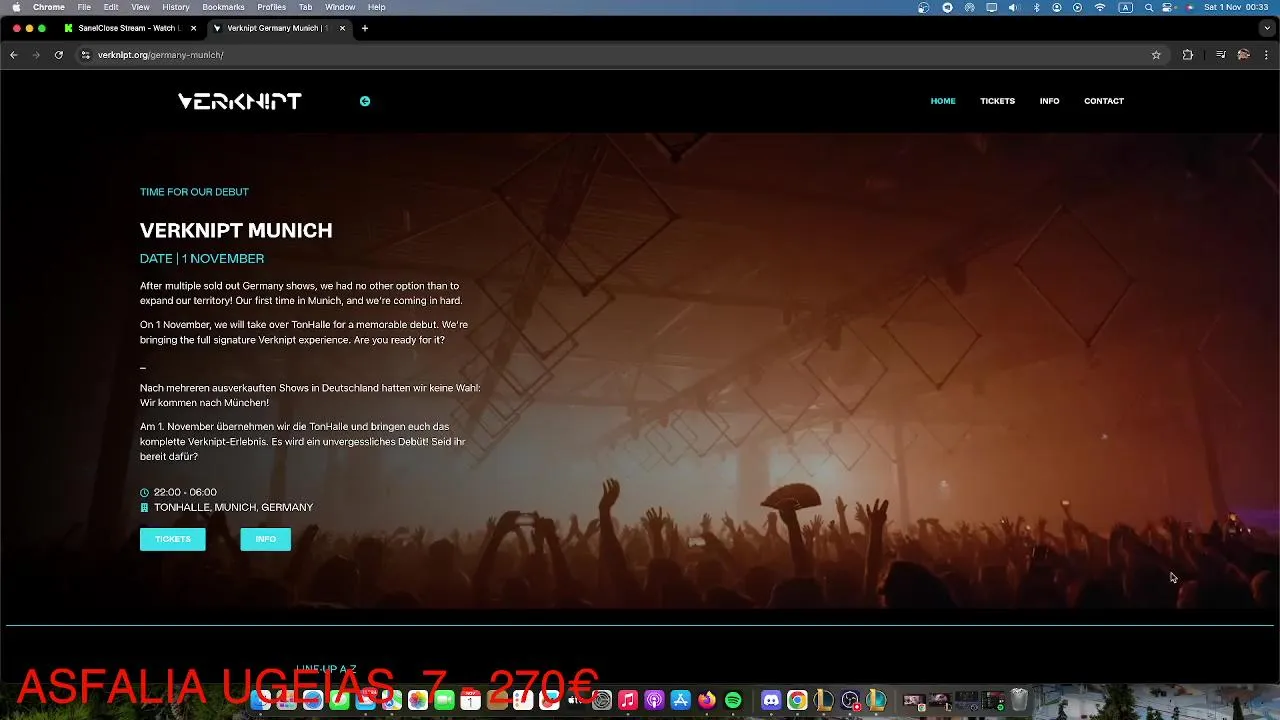Open Spotlight search in the menu bar
This screenshot has width=1280, height=720.
click(x=1148, y=7)
